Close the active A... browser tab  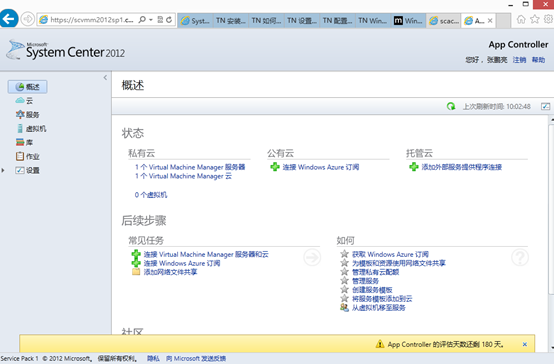click(x=490, y=21)
